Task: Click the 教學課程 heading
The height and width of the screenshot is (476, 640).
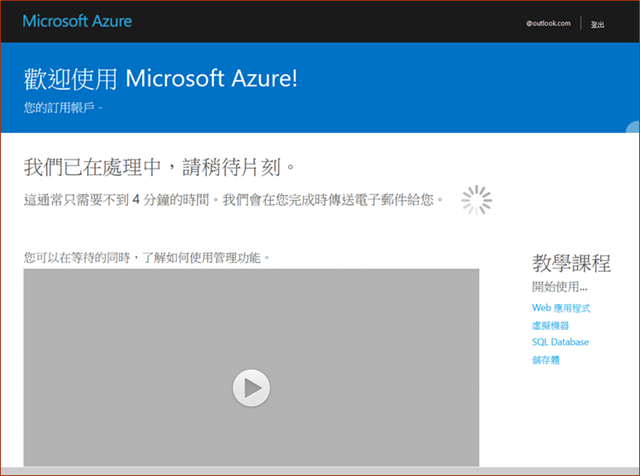Action: click(571, 263)
